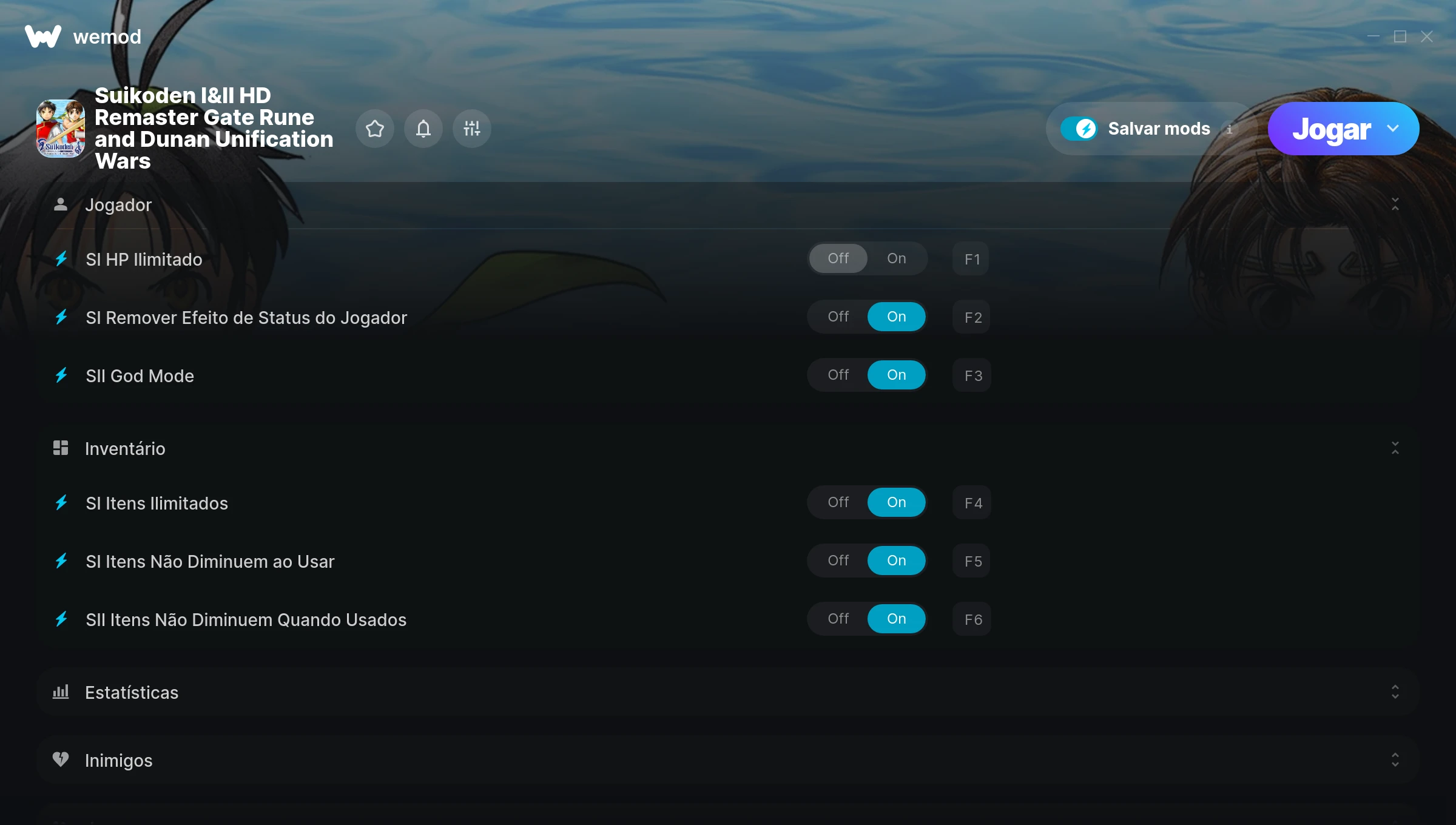
Task: Click the Suikoden I&II HD Remaster game title
Action: tap(214, 129)
